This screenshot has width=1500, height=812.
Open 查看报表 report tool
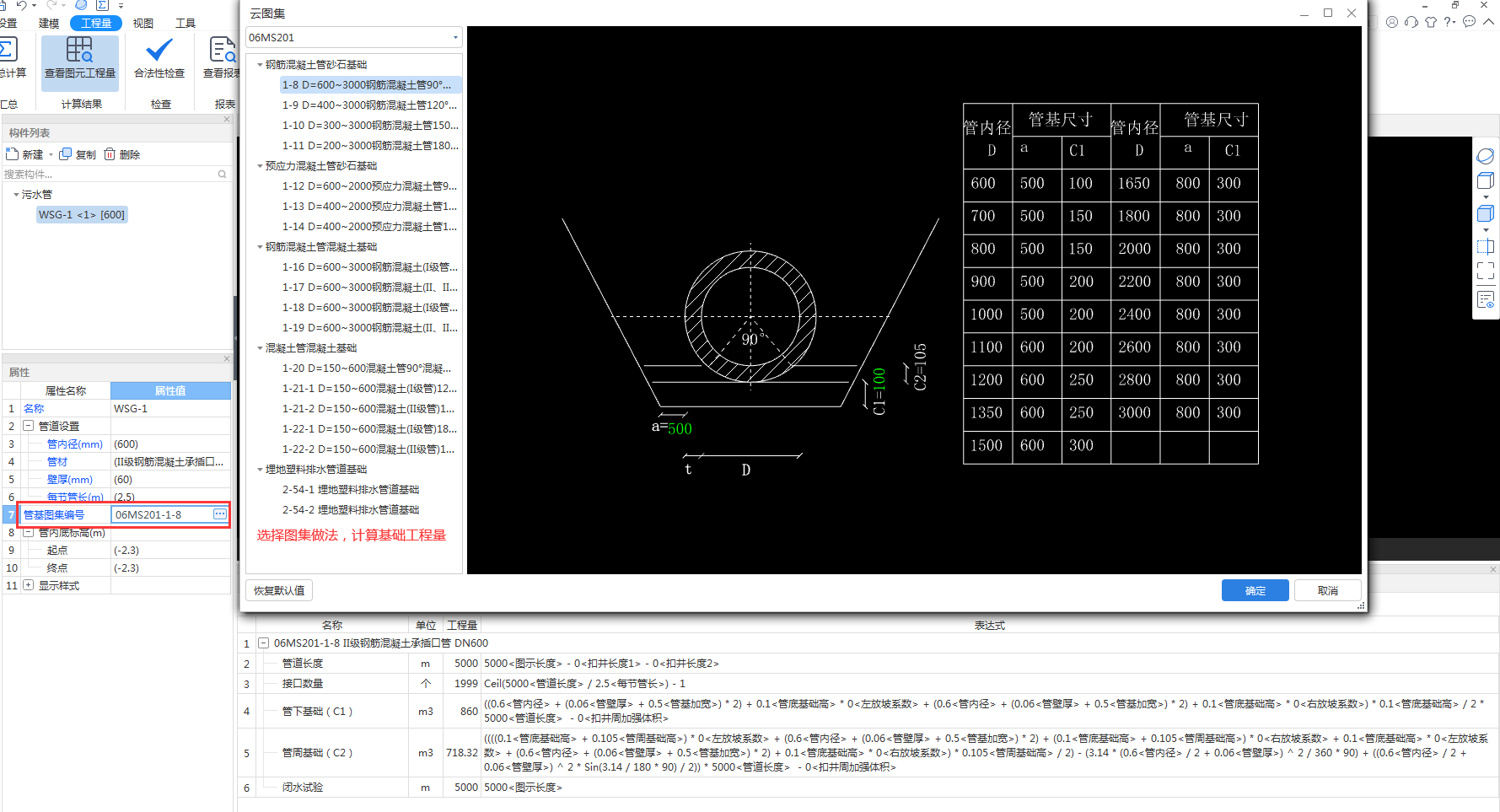click(221, 57)
